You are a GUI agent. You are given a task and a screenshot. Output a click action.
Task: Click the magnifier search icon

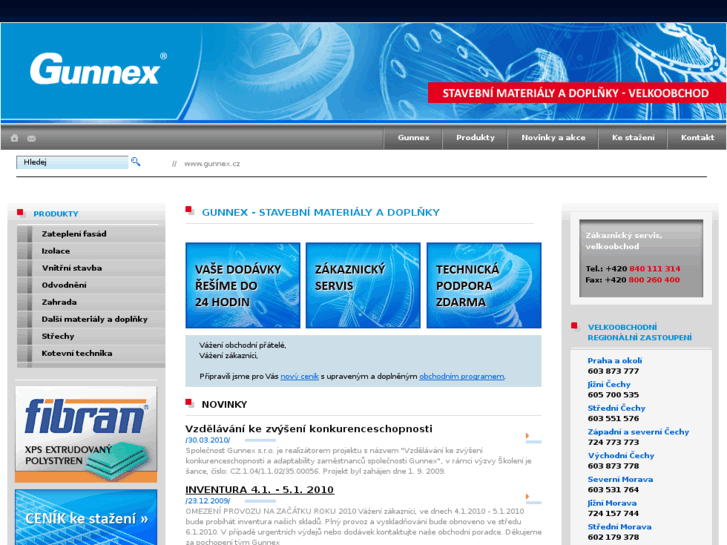(135, 161)
